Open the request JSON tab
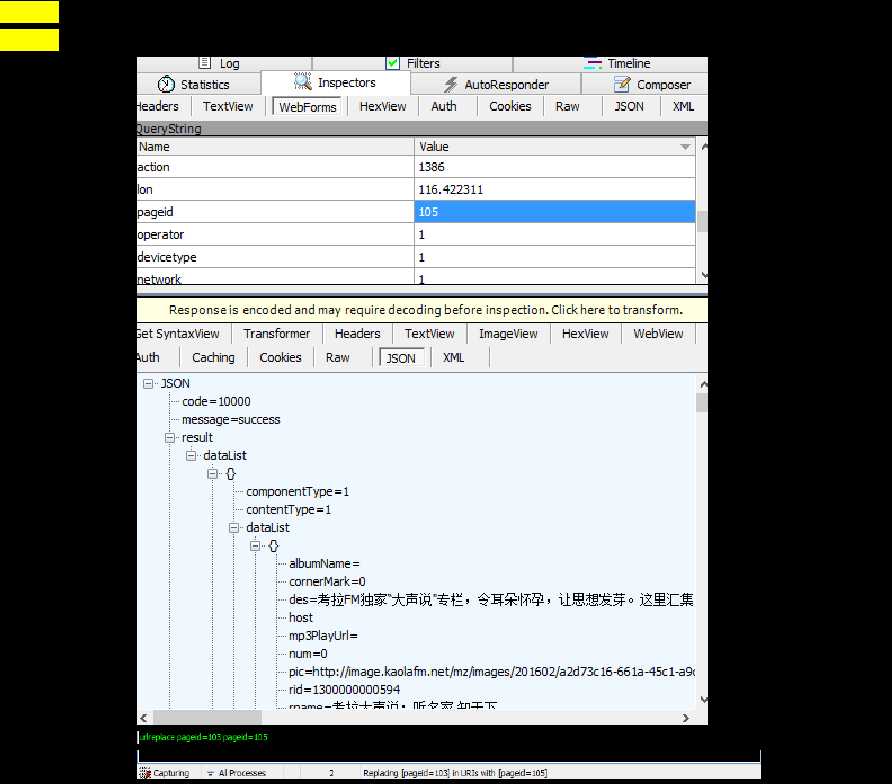Image resolution: width=892 pixels, height=784 pixels. point(629,106)
